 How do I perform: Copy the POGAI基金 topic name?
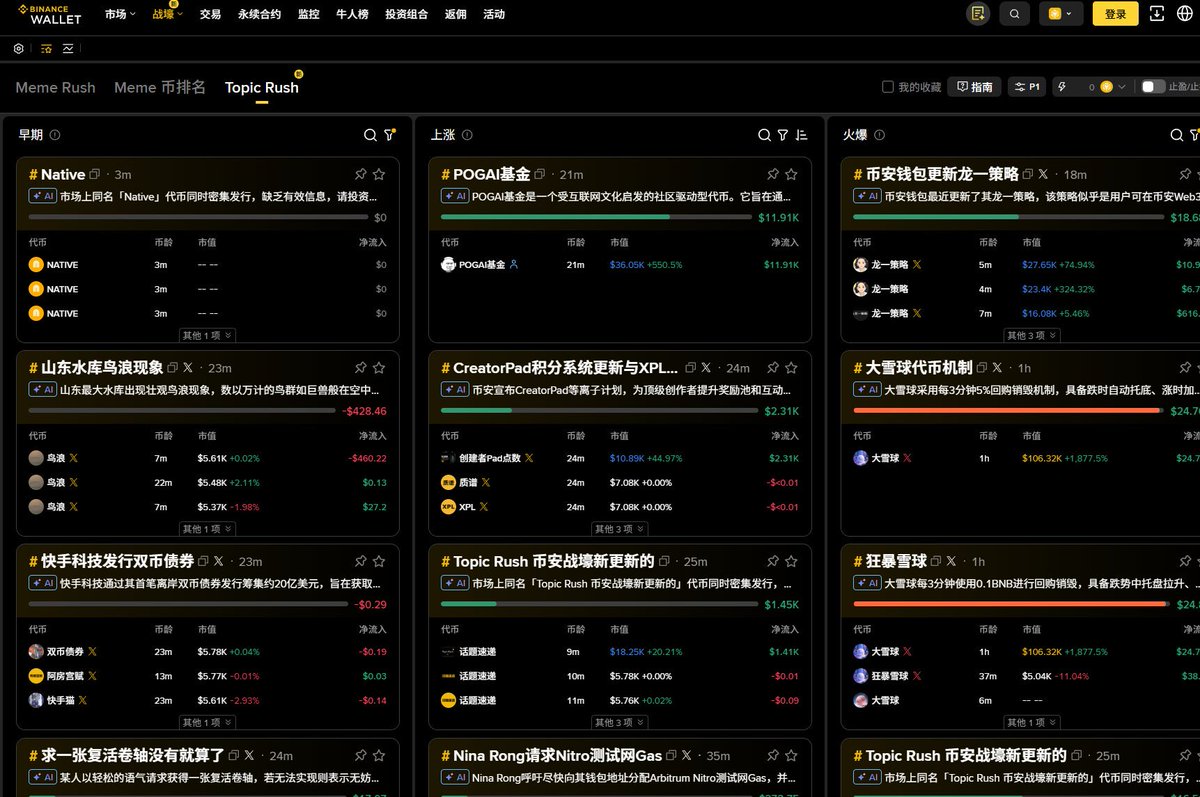coord(540,174)
